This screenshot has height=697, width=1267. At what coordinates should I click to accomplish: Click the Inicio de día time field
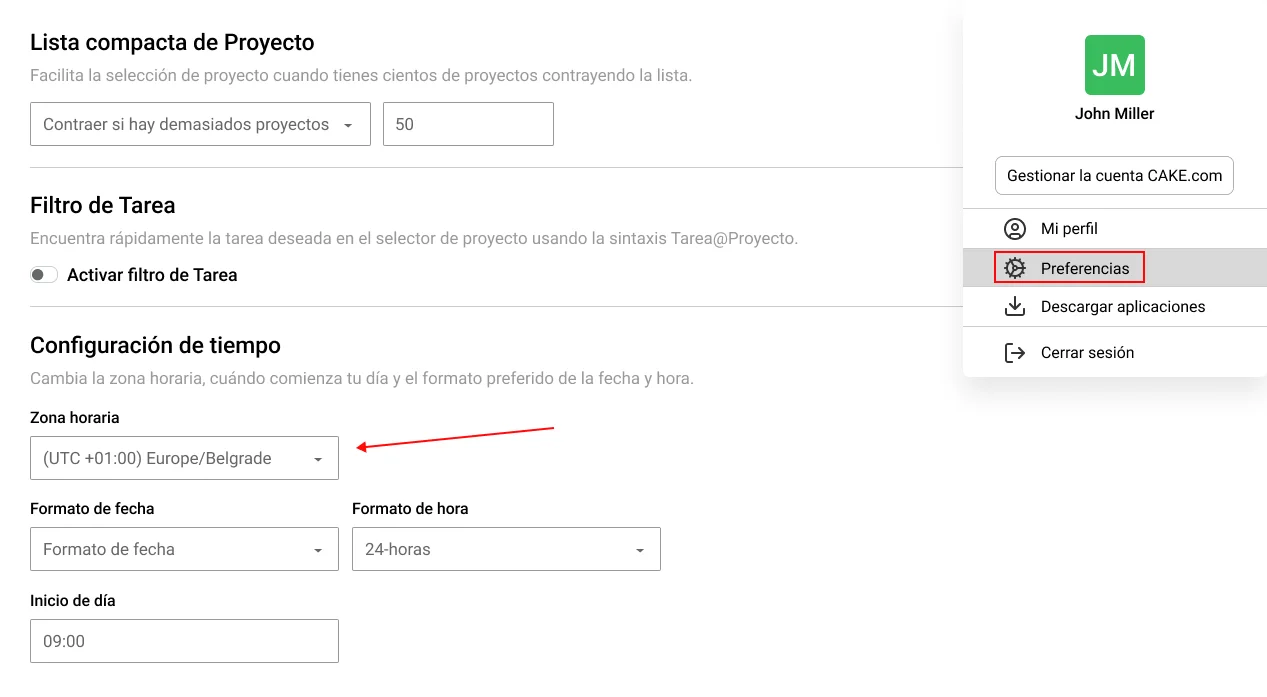tap(184, 640)
